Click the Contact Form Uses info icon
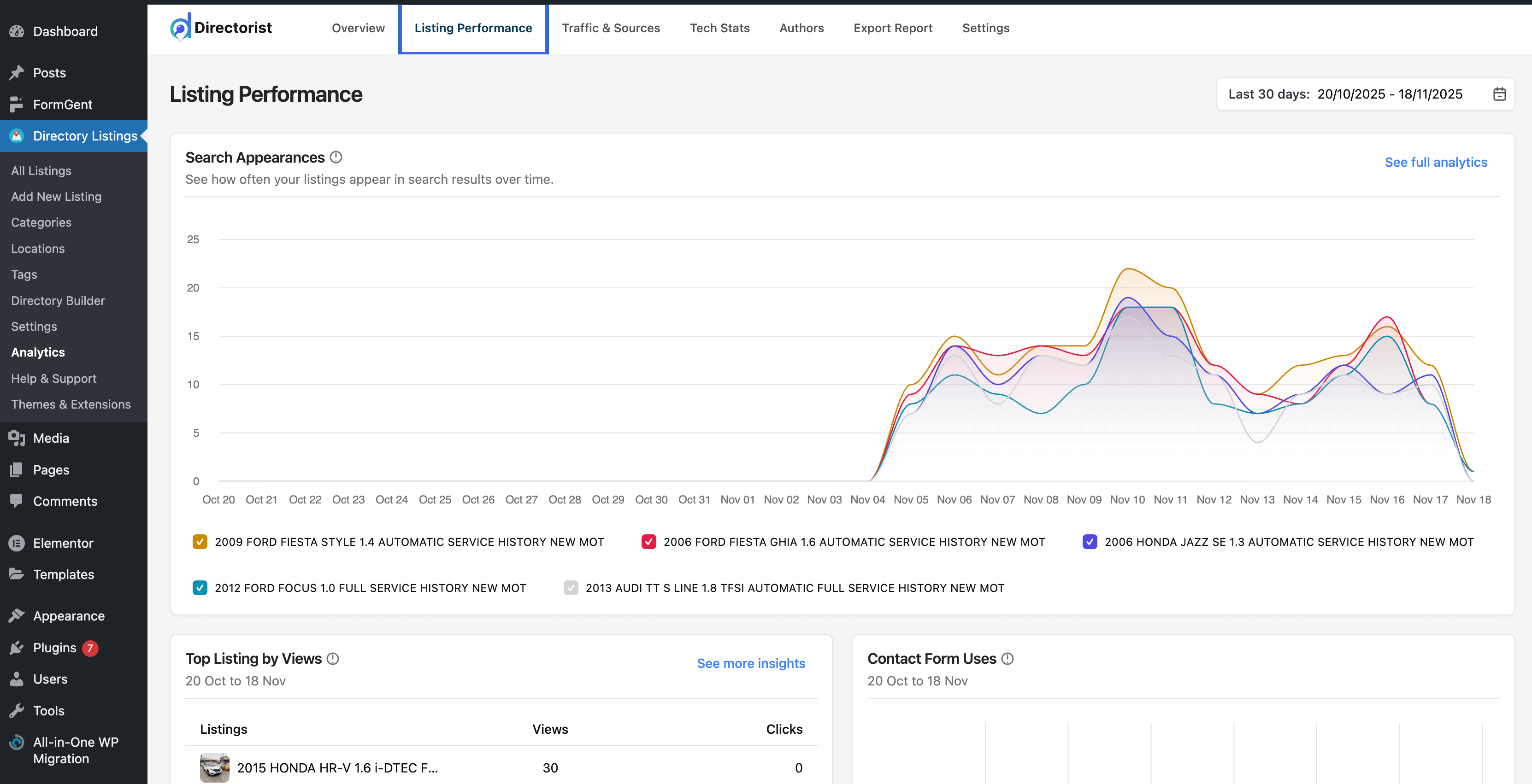This screenshot has width=1532, height=784. (1007, 659)
